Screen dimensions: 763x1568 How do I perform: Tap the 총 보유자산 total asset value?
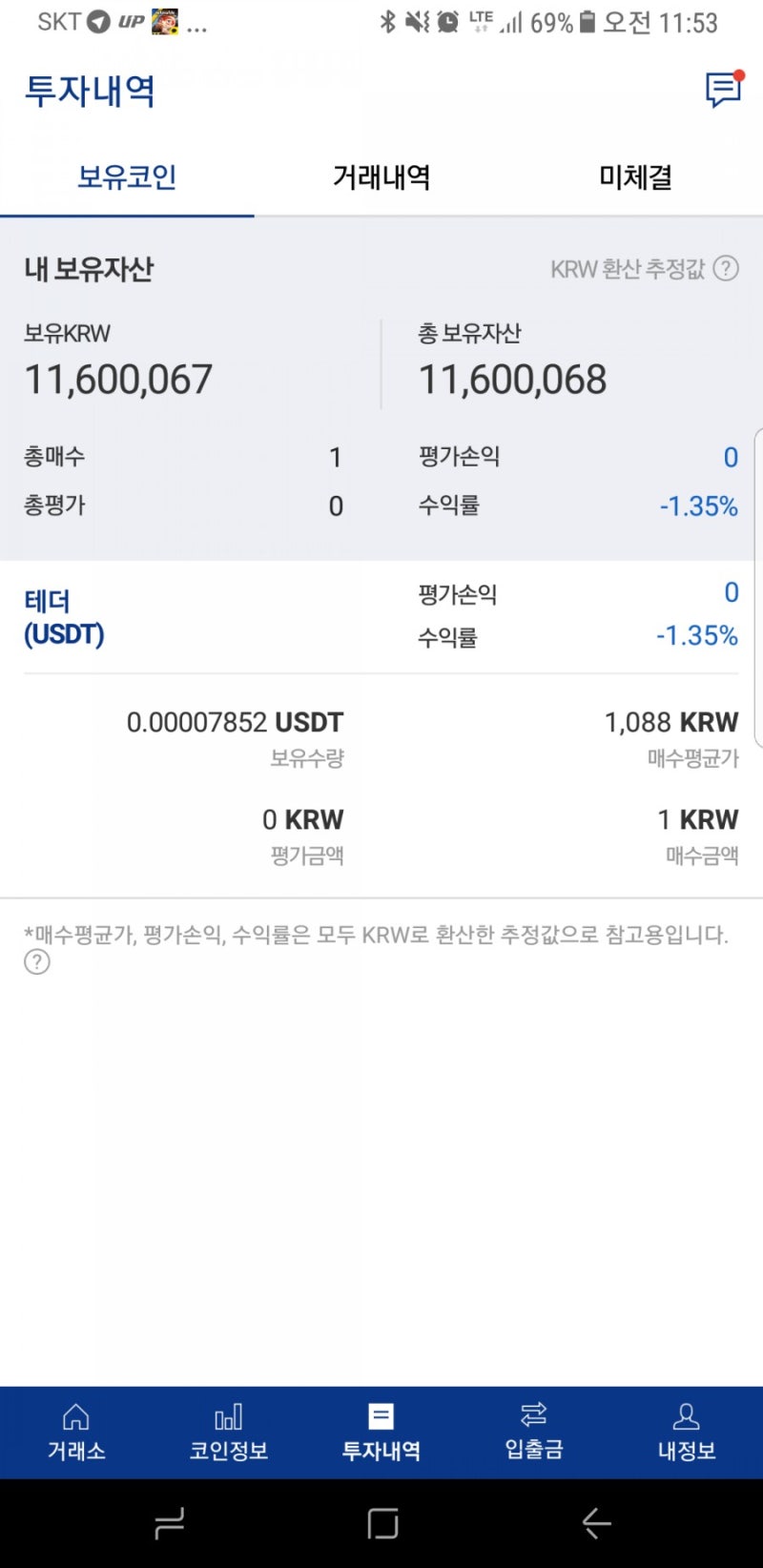pyautogui.click(x=513, y=378)
